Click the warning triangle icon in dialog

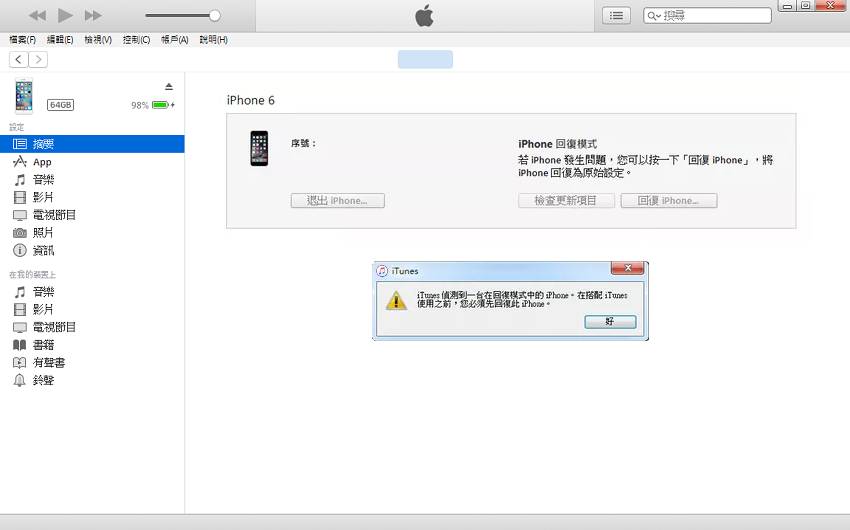pos(396,300)
